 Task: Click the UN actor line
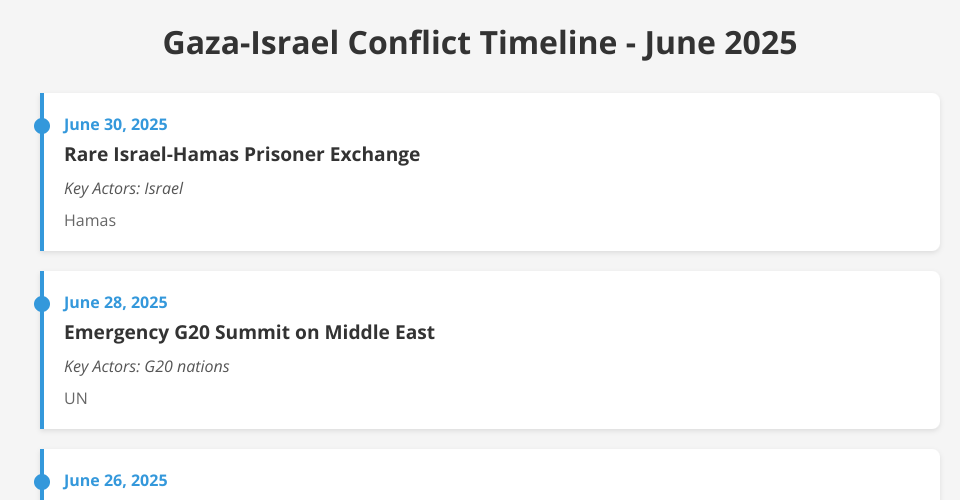coord(76,398)
